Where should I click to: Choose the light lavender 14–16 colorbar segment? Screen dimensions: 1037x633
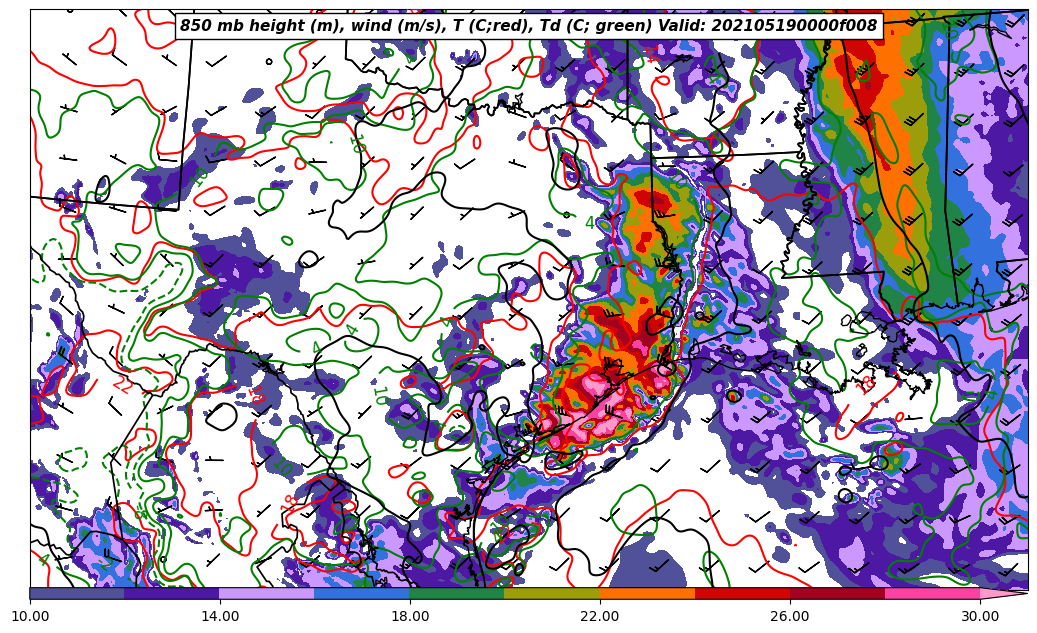pos(267,593)
